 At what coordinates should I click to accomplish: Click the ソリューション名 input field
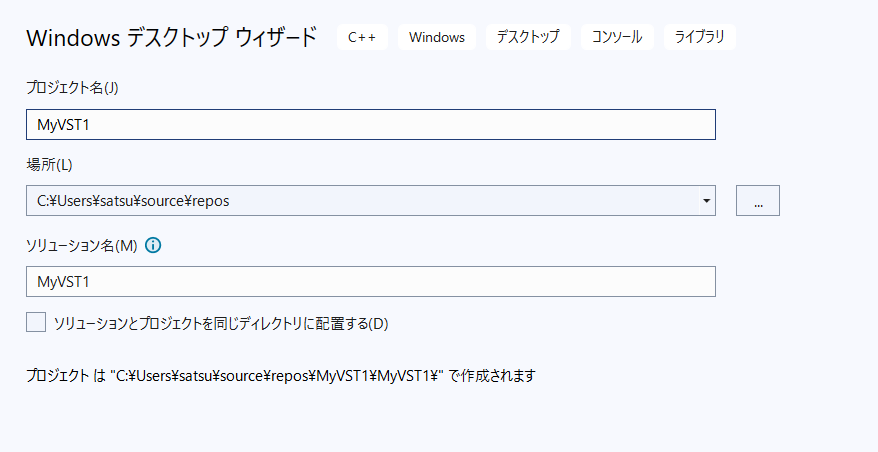[x=370, y=282]
